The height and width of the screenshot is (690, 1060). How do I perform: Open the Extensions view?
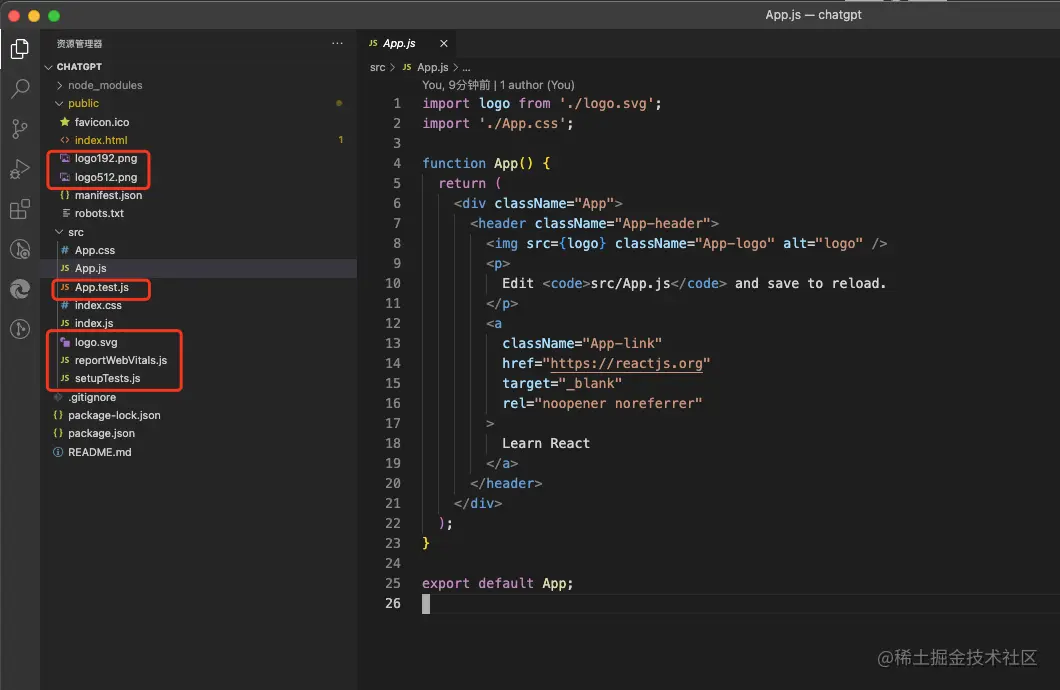tap(20, 210)
